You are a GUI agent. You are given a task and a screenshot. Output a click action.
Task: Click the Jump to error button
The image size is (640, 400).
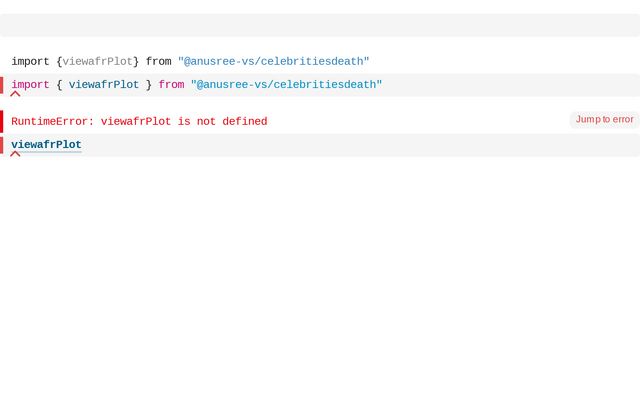tap(604, 120)
